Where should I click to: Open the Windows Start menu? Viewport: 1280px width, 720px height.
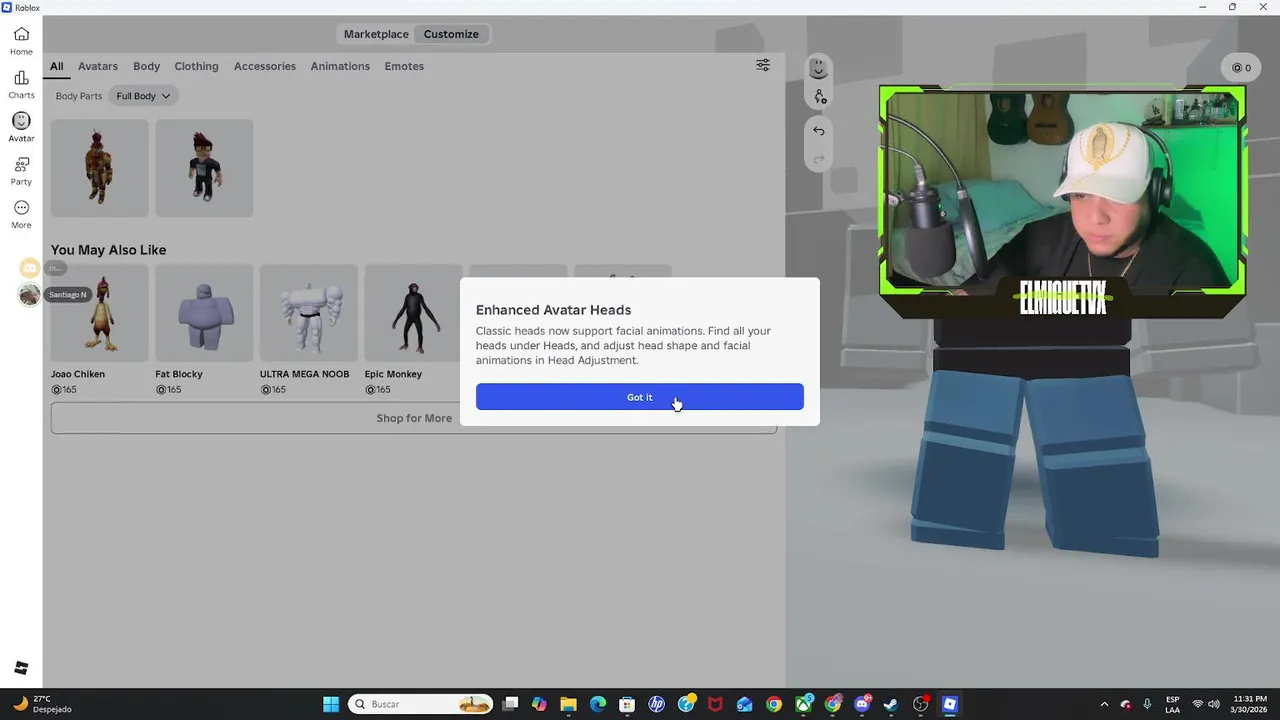pos(331,704)
